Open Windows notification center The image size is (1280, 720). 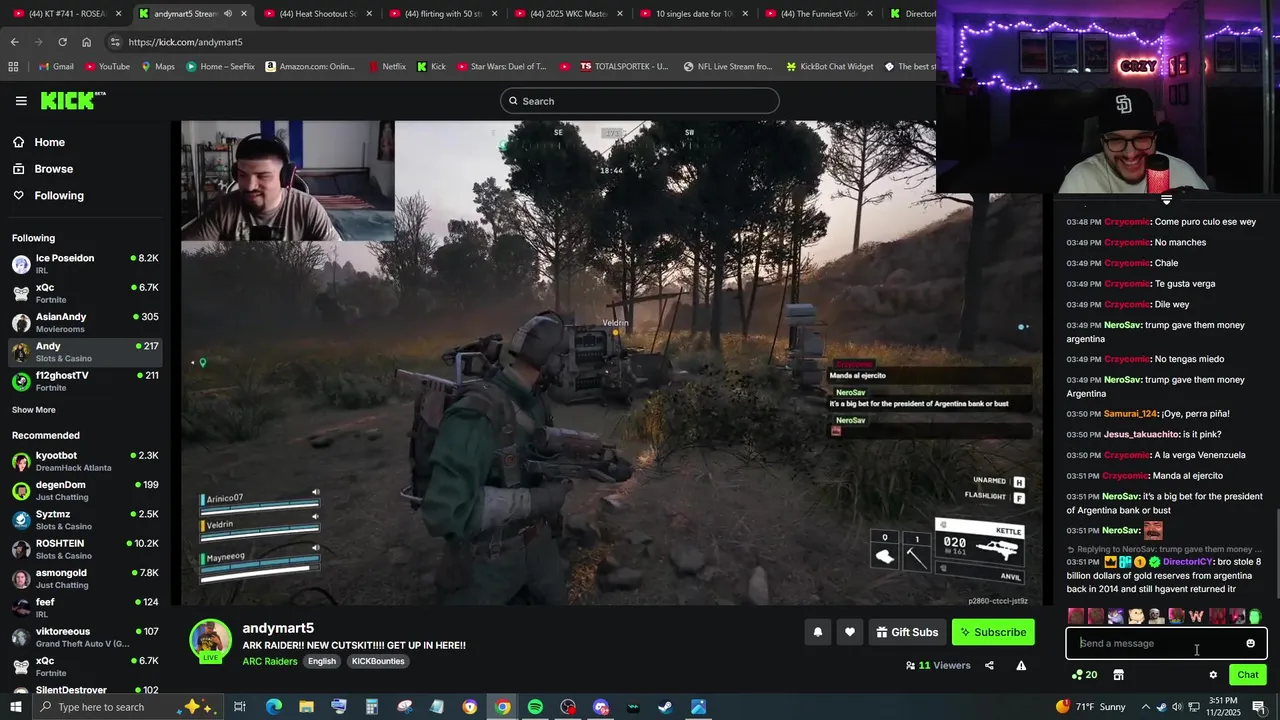[1258, 707]
